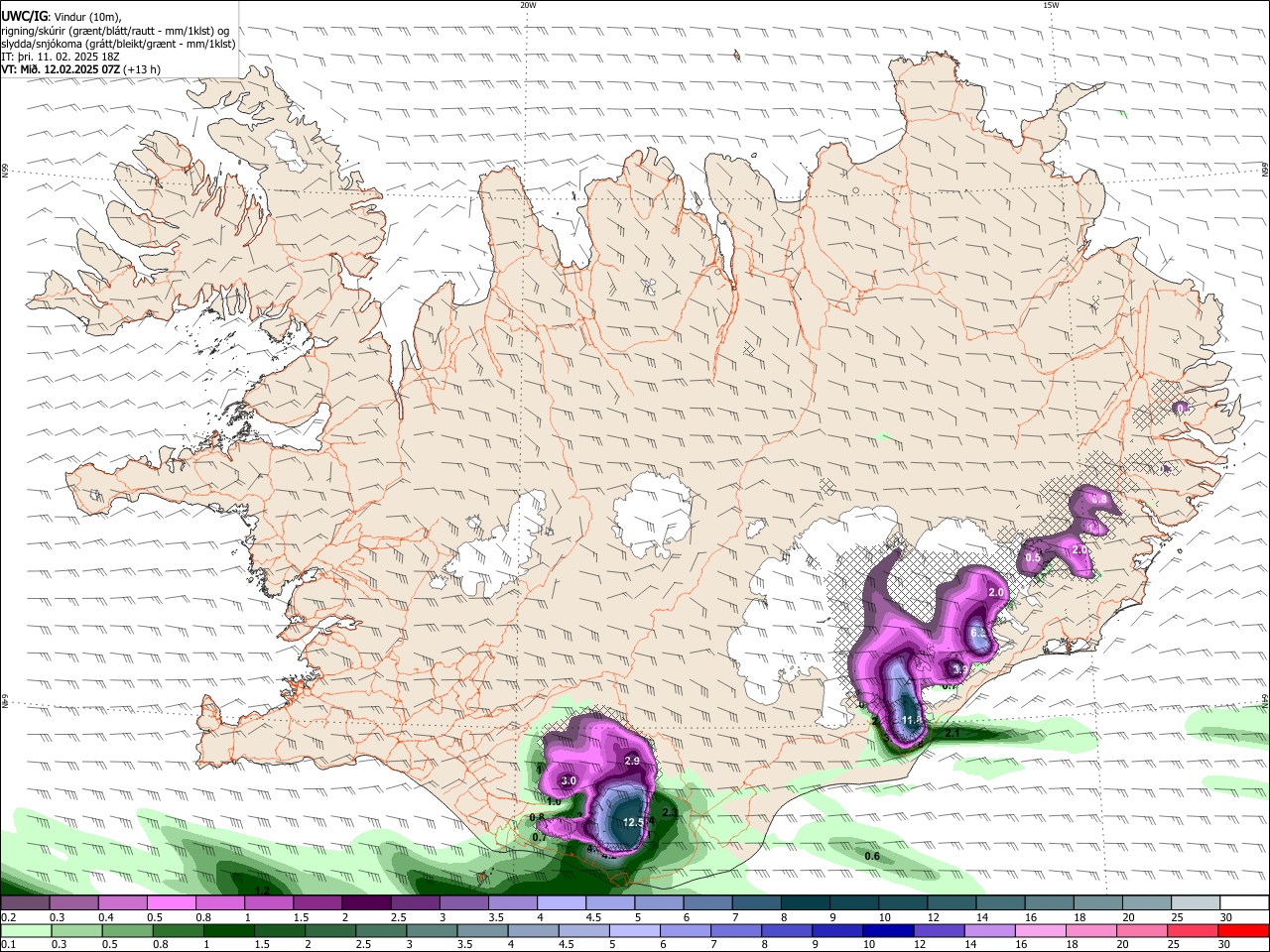The height and width of the screenshot is (952, 1270).
Task: Select bottom legend swatch between 0.1 and 0.3
Action: point(25,930)
